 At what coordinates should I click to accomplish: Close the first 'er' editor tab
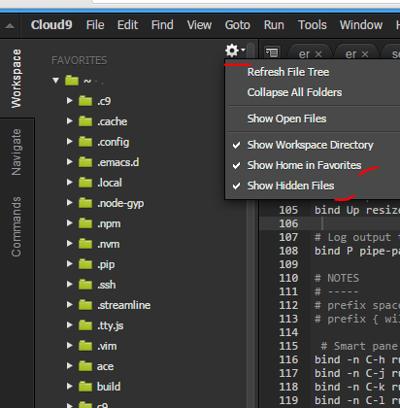pos(319,54)
